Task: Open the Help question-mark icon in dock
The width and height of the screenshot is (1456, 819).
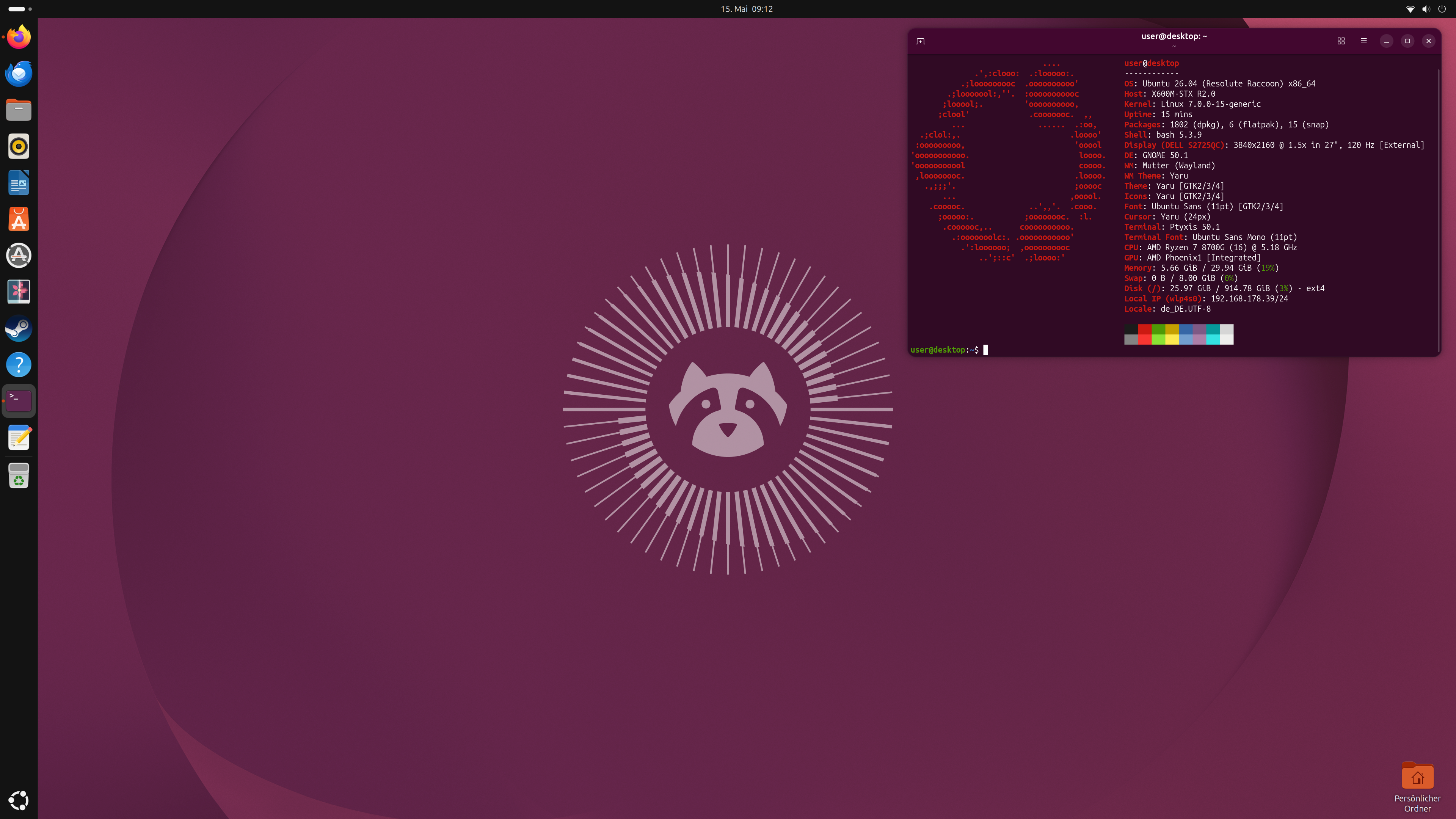Action: coord(19,364)
